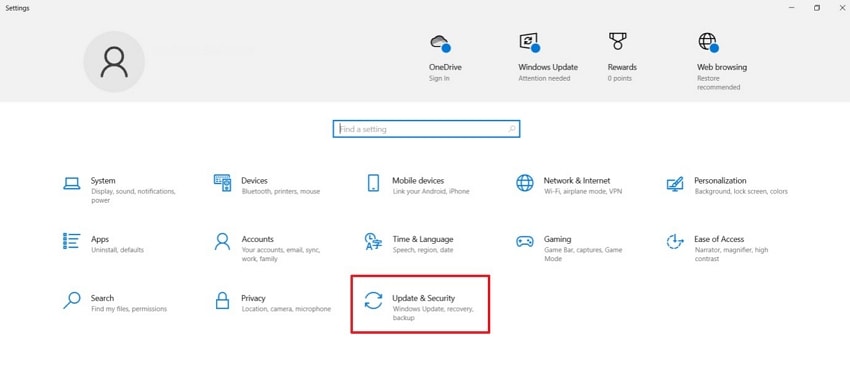Click 'Wi-Fi, airplane mode, VPN' description
The height and width of the screenshot is (391, 850).
click(582, 191)
